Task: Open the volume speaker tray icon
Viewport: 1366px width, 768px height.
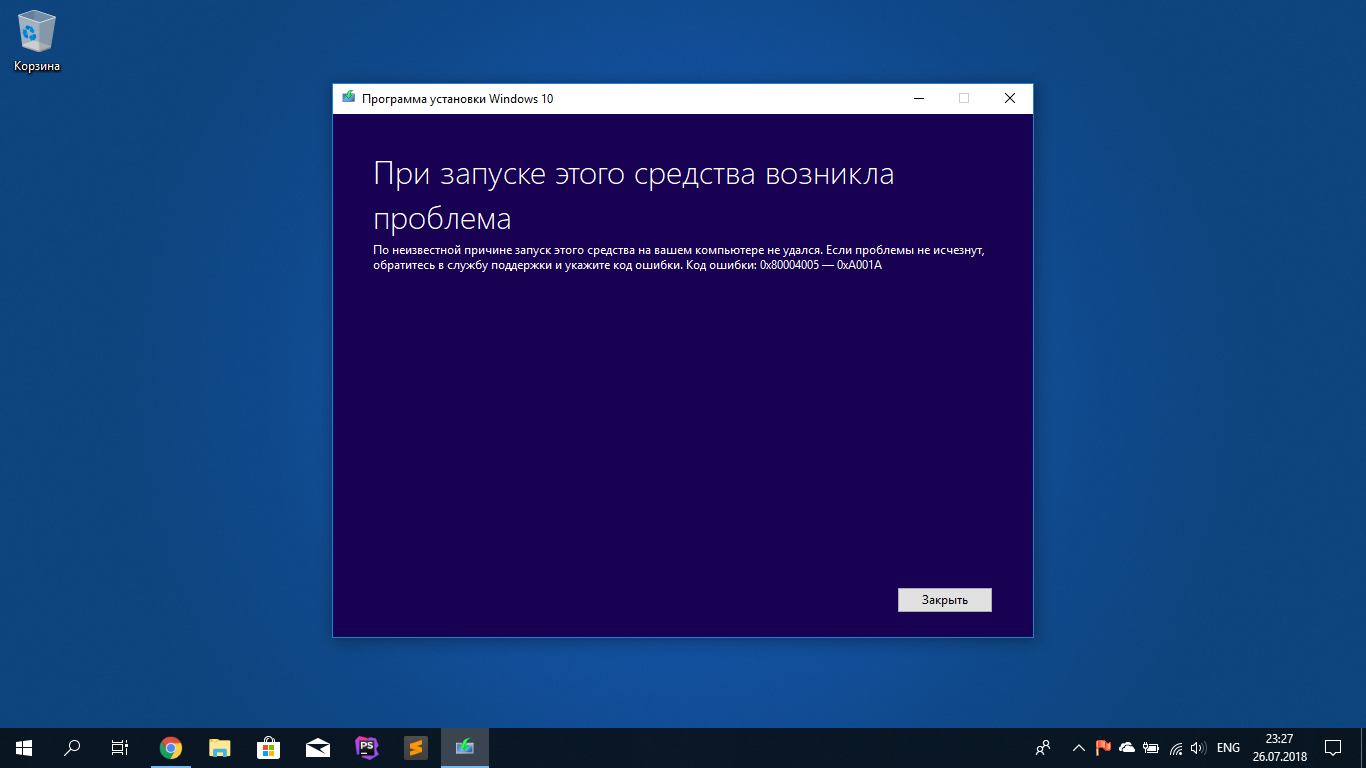Action: pos(1199,747)
